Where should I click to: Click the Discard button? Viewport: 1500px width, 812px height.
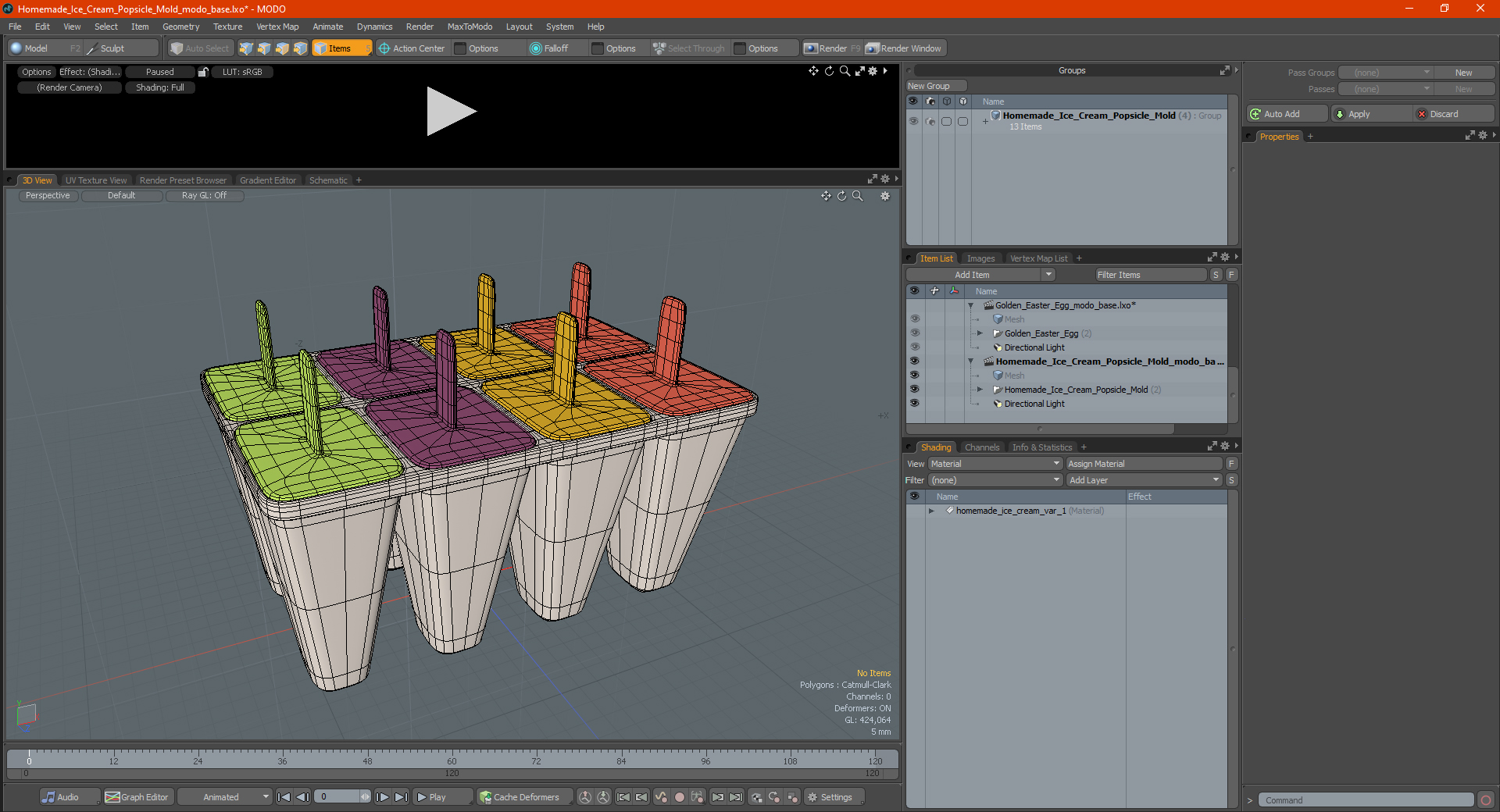click(x=1454, y=114)
